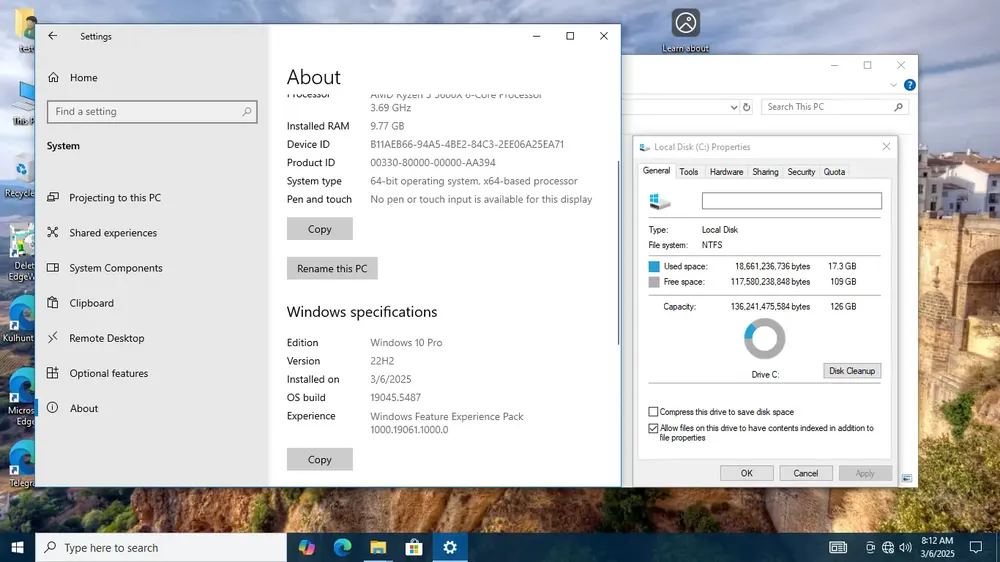Open File Explorer from the taskbar
This screenshot has width=1000, height=562.
pyautogui.click(x=378, y=547)
